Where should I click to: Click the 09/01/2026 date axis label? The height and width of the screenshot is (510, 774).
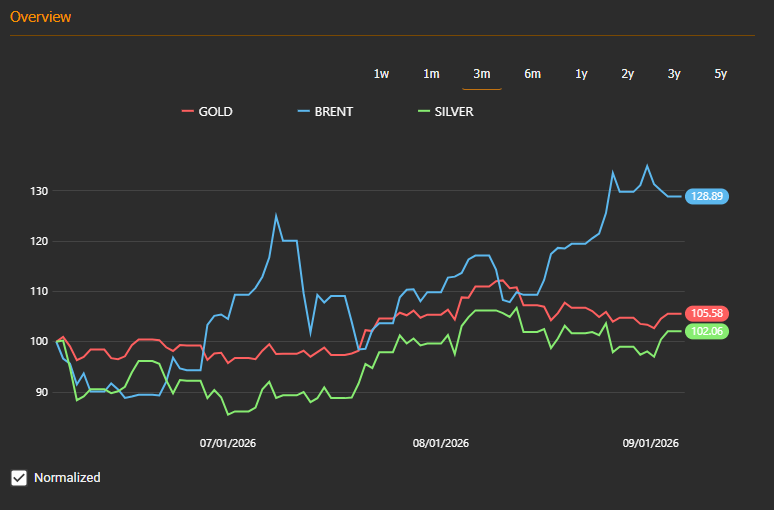coord(651,443)
